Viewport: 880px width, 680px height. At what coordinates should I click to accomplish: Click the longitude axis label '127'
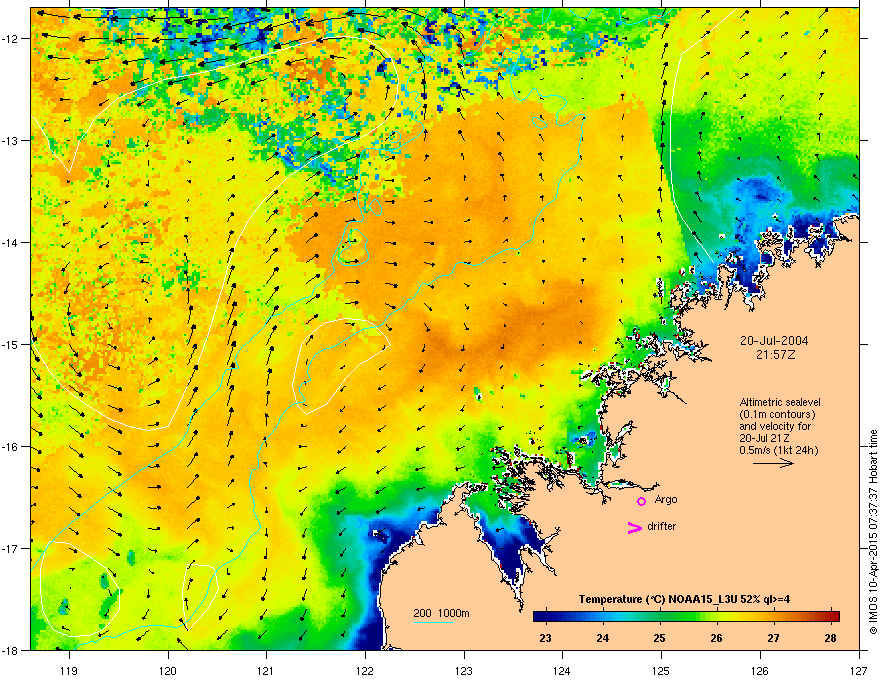859,670
